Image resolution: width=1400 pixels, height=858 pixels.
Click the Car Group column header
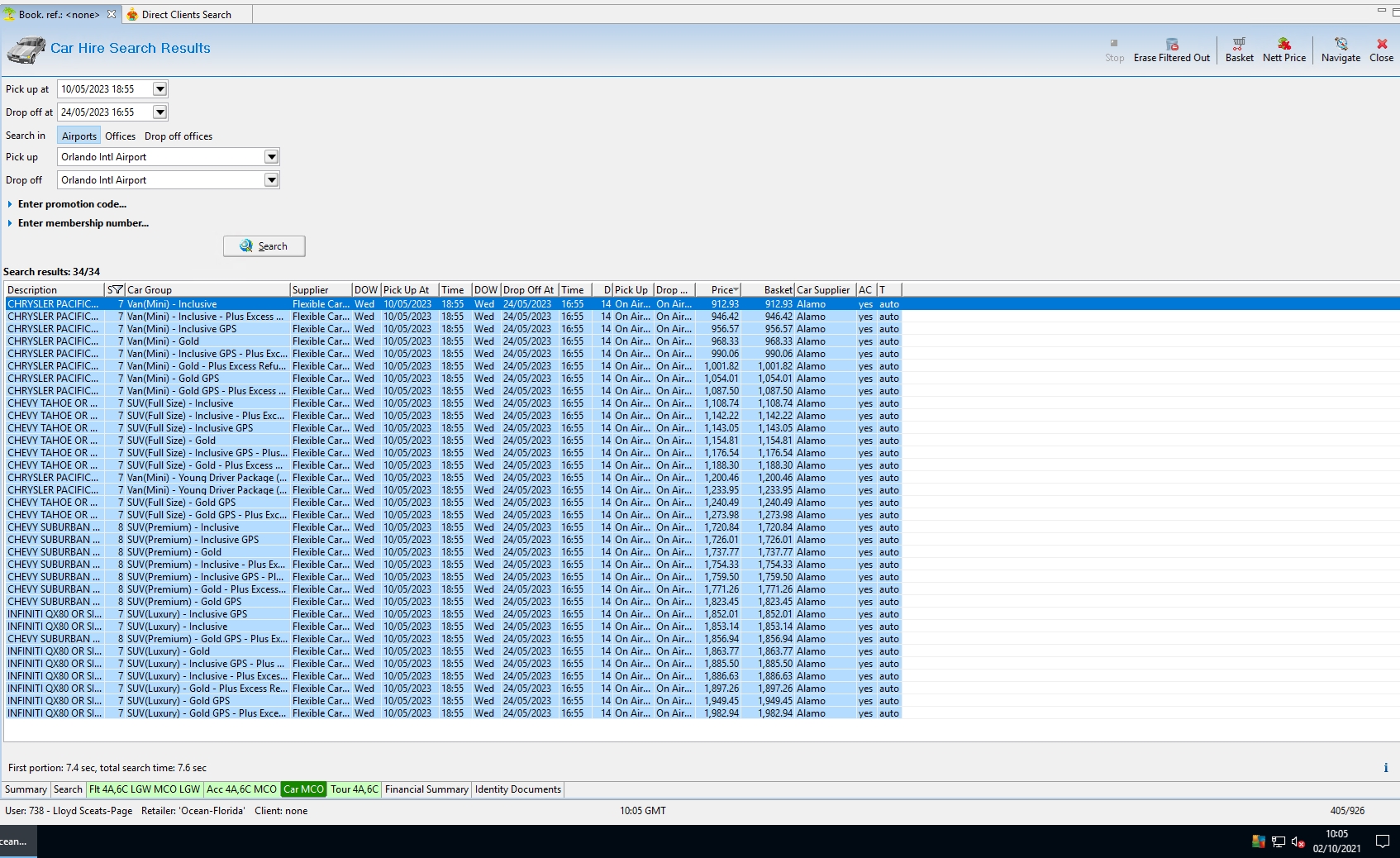207,290
